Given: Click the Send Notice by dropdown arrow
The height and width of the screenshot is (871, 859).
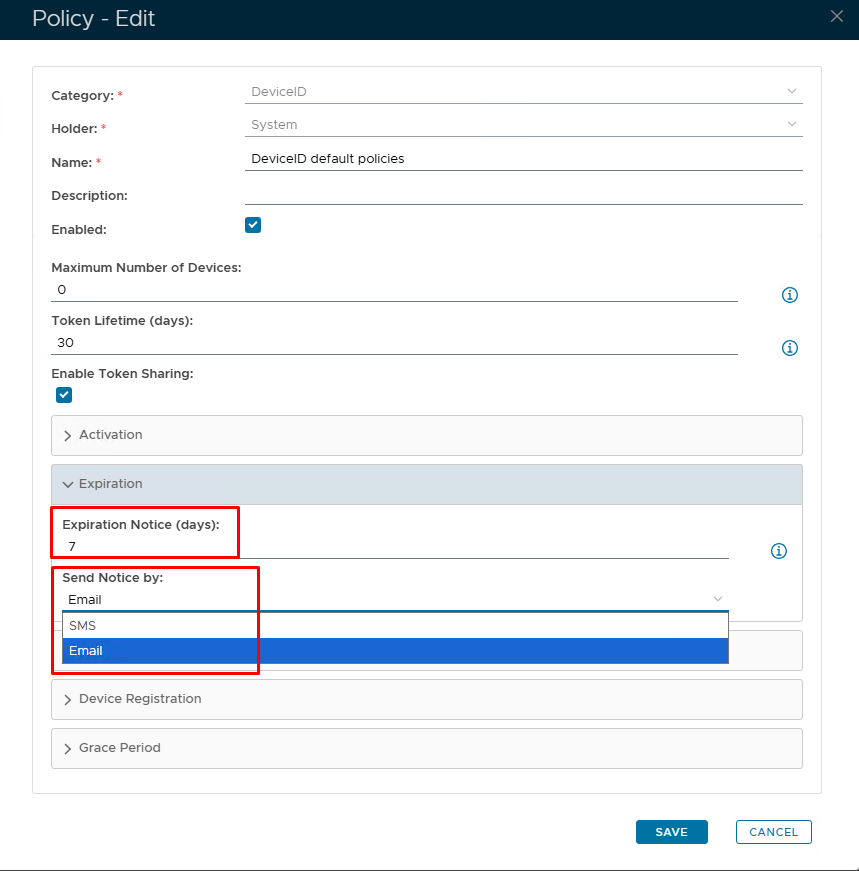Looking at the screenshot, I should tap(717, 599).
